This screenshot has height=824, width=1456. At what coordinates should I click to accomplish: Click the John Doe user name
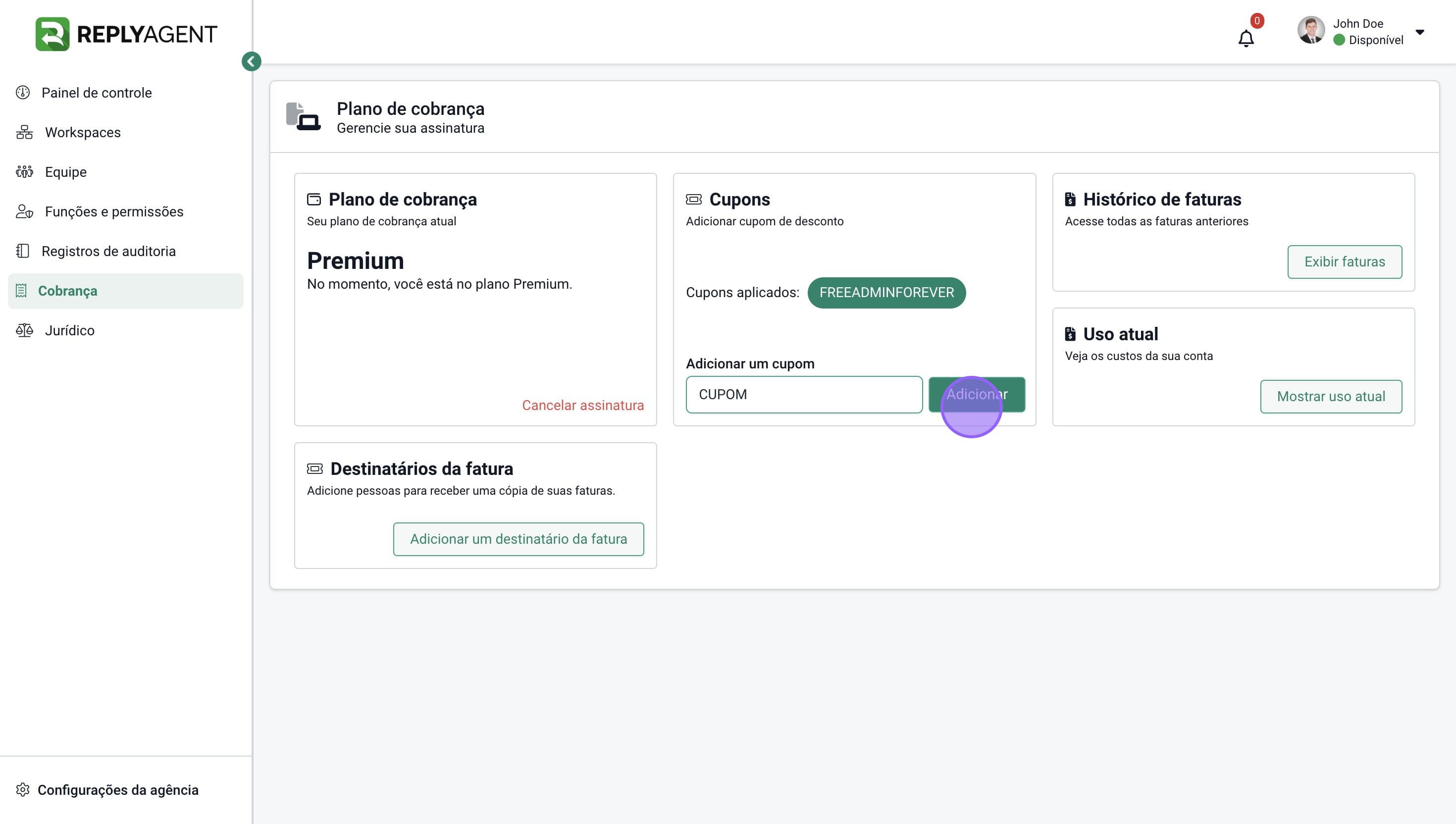pyautogui.click(x=1357, y=24)
